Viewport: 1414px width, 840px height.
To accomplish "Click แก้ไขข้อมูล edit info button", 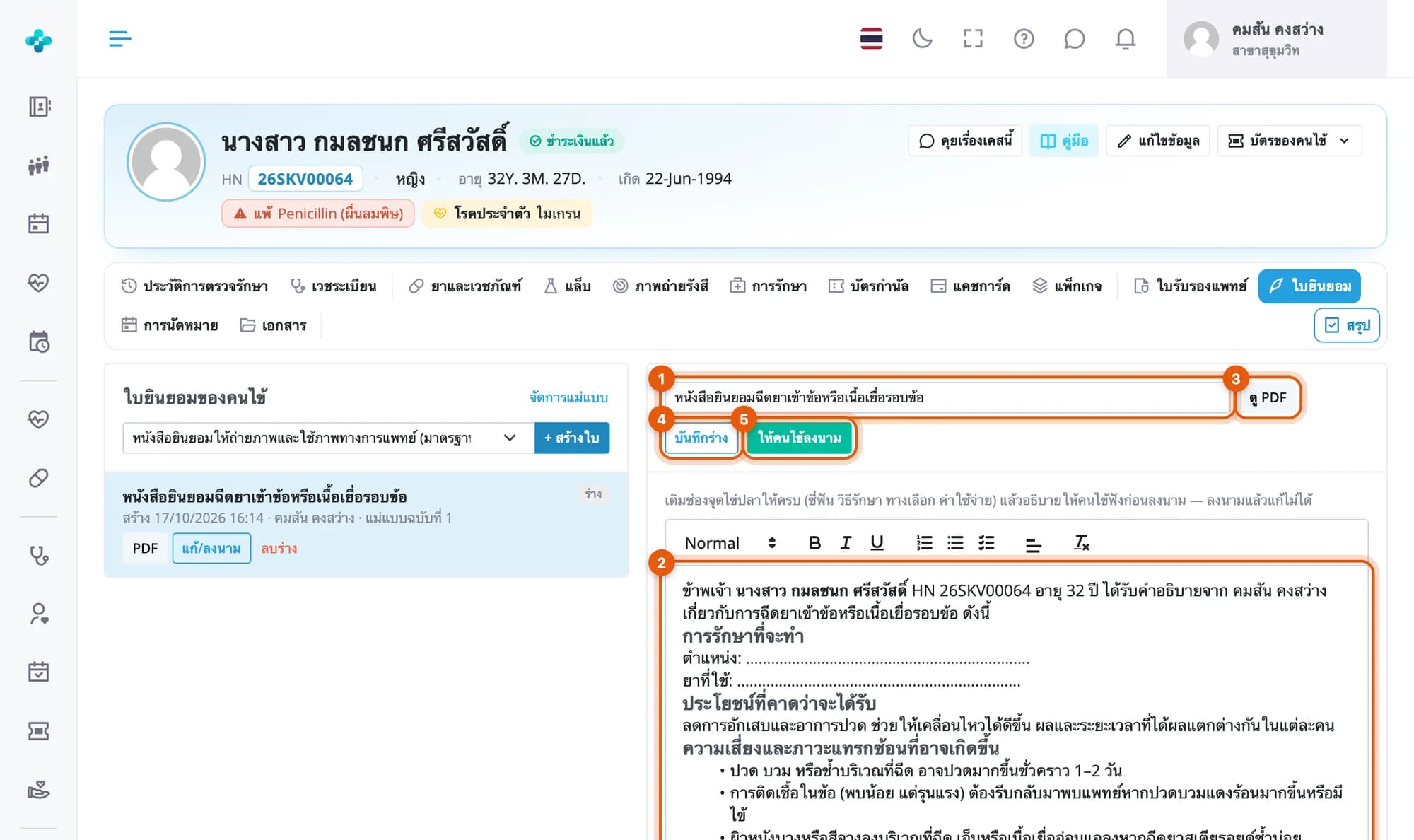I will coord(1158,141).
